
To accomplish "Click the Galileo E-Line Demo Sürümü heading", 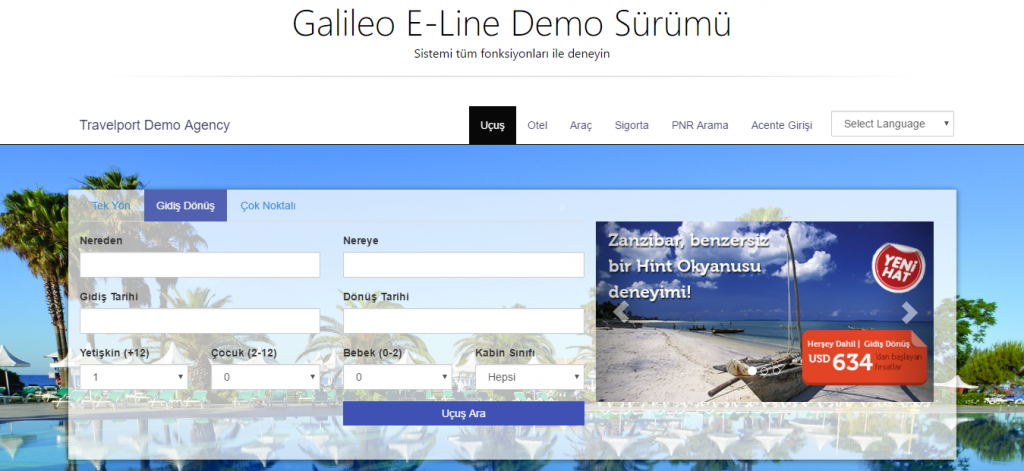I will coord(511,24).
